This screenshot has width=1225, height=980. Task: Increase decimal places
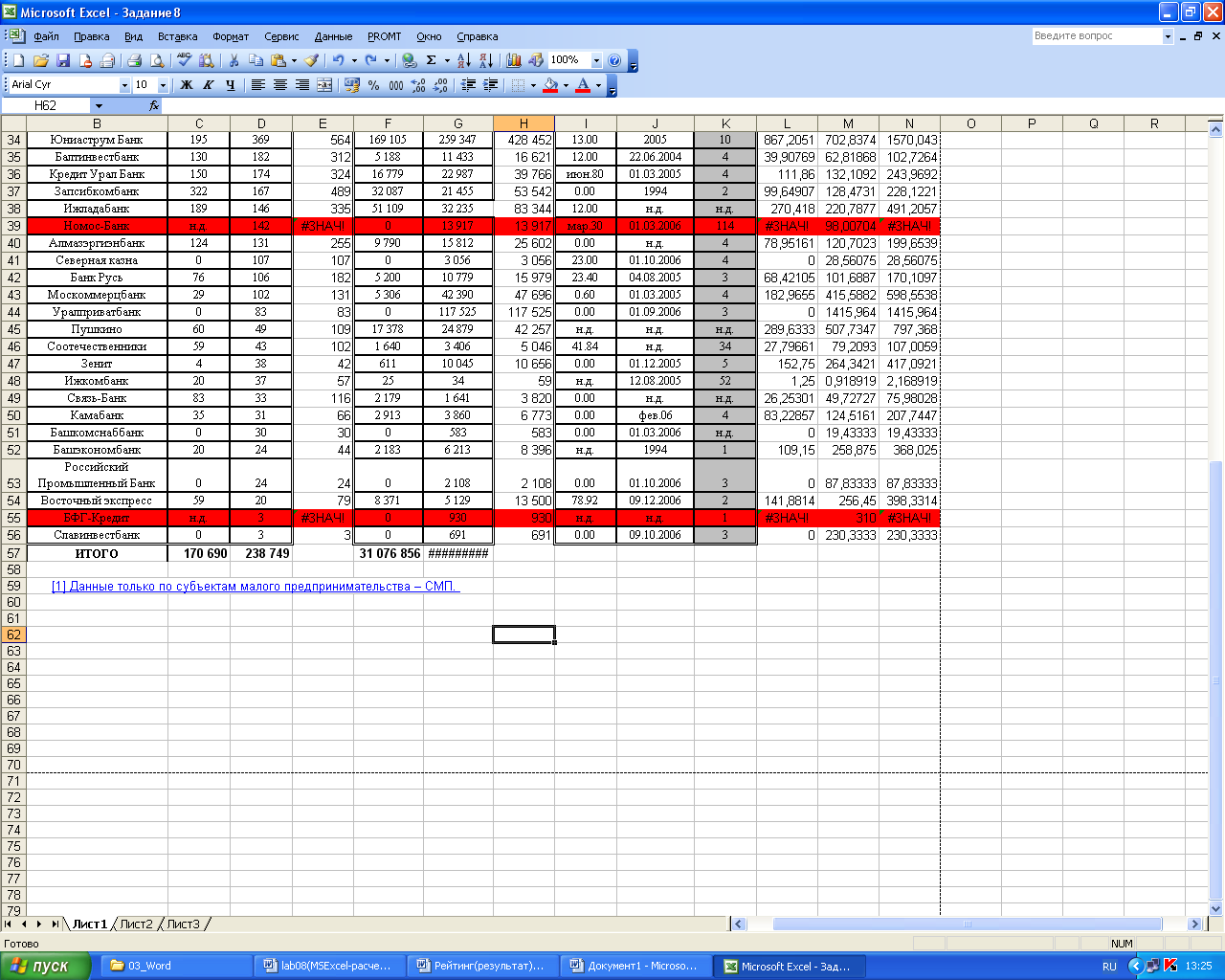tap(418, 85)
